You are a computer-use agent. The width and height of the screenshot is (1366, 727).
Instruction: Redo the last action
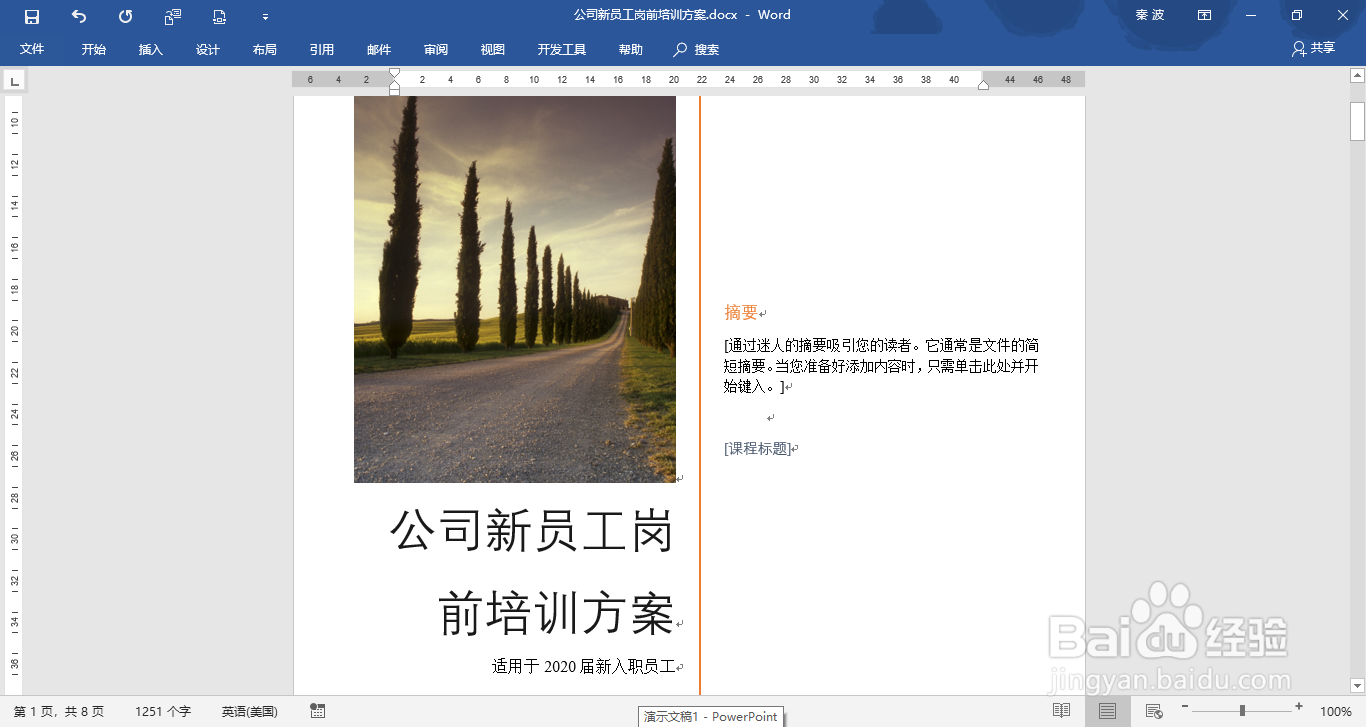click(x=125, y=16)
